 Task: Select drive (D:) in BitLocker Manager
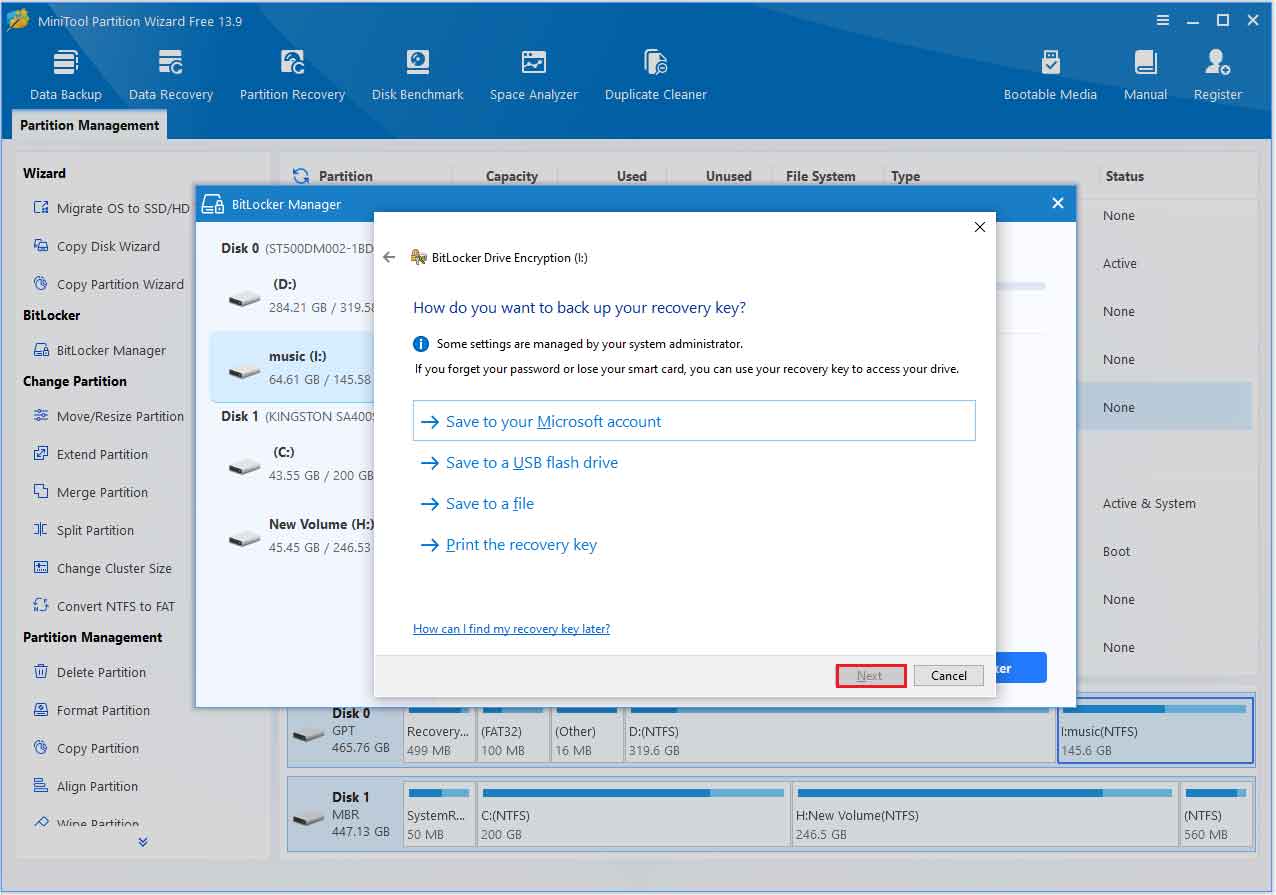pos(292,296)
